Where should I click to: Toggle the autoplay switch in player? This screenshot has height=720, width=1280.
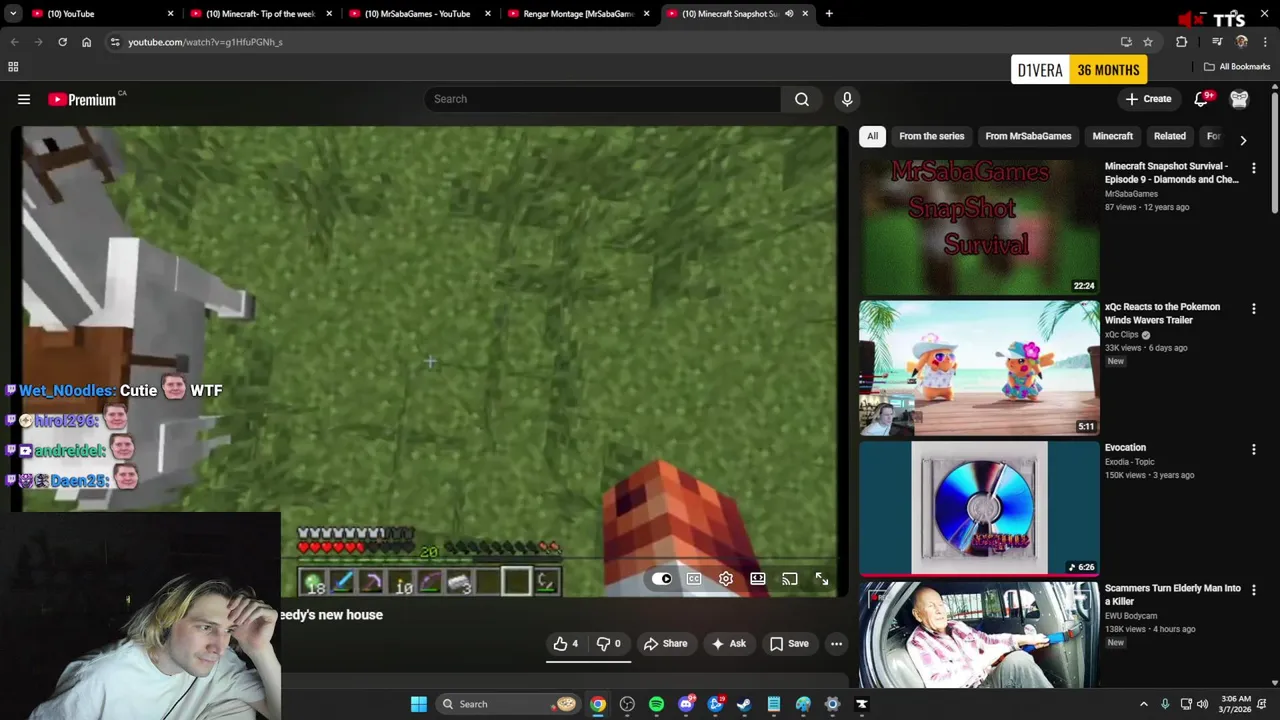[x=662, y=579]
